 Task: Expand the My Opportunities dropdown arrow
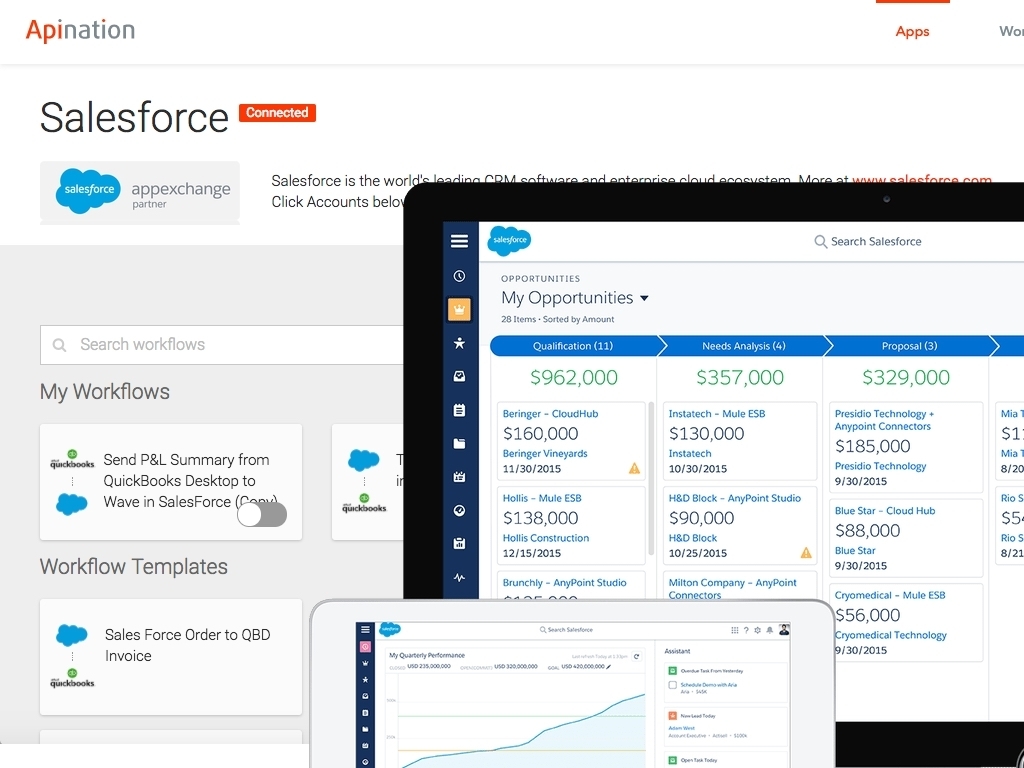pyautogui.click(x=644, y=298)
